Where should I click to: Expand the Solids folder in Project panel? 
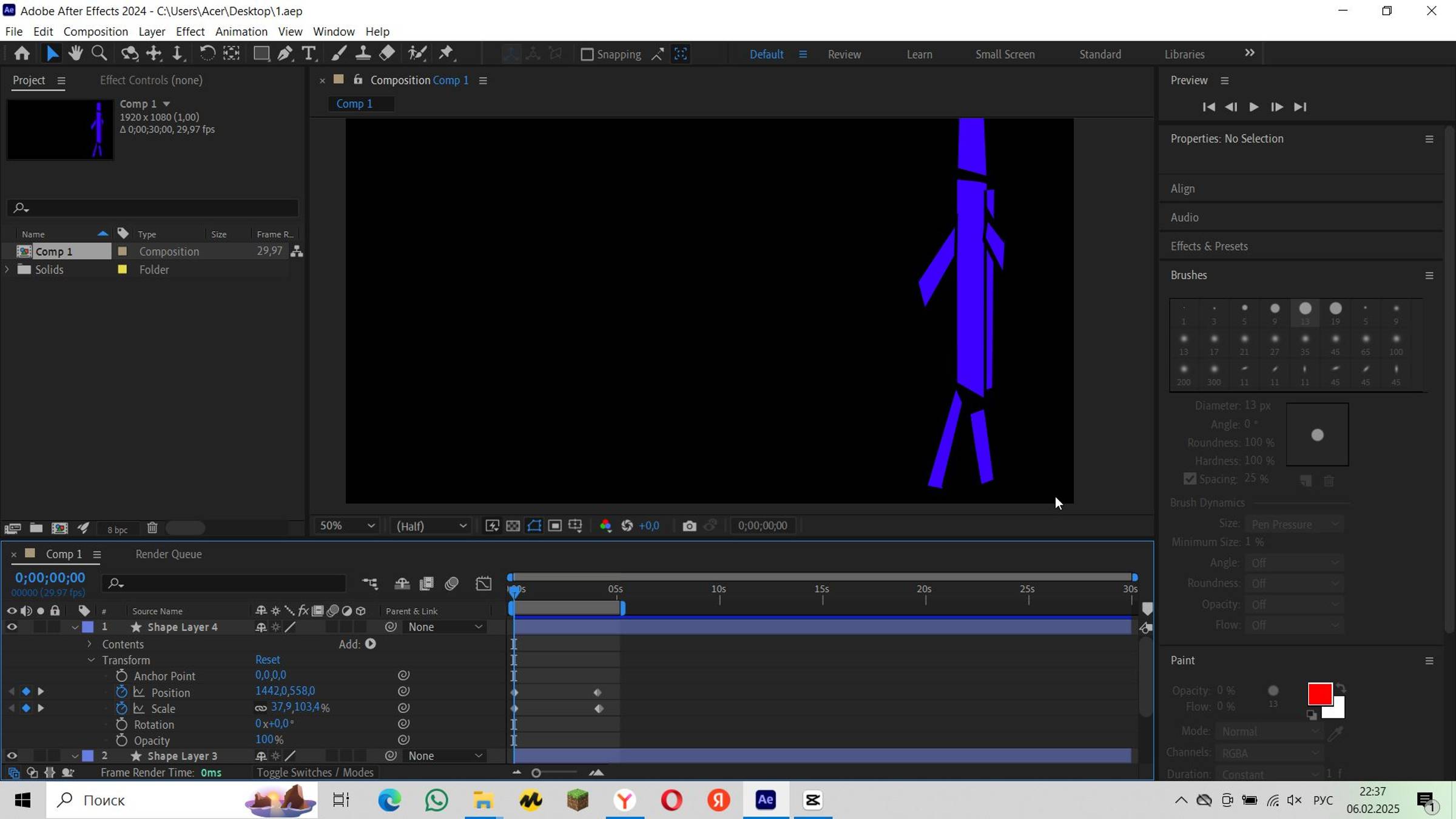tap(7, 269)
